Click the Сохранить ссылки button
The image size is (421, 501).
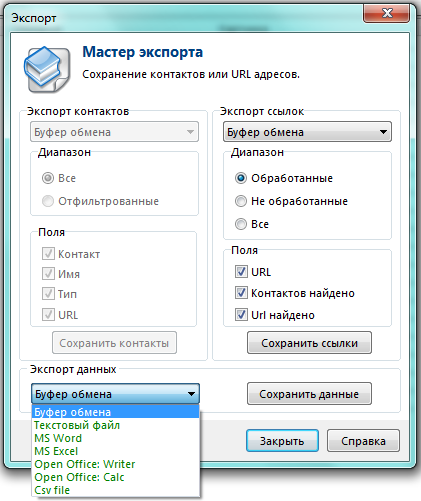pos(309,343)
